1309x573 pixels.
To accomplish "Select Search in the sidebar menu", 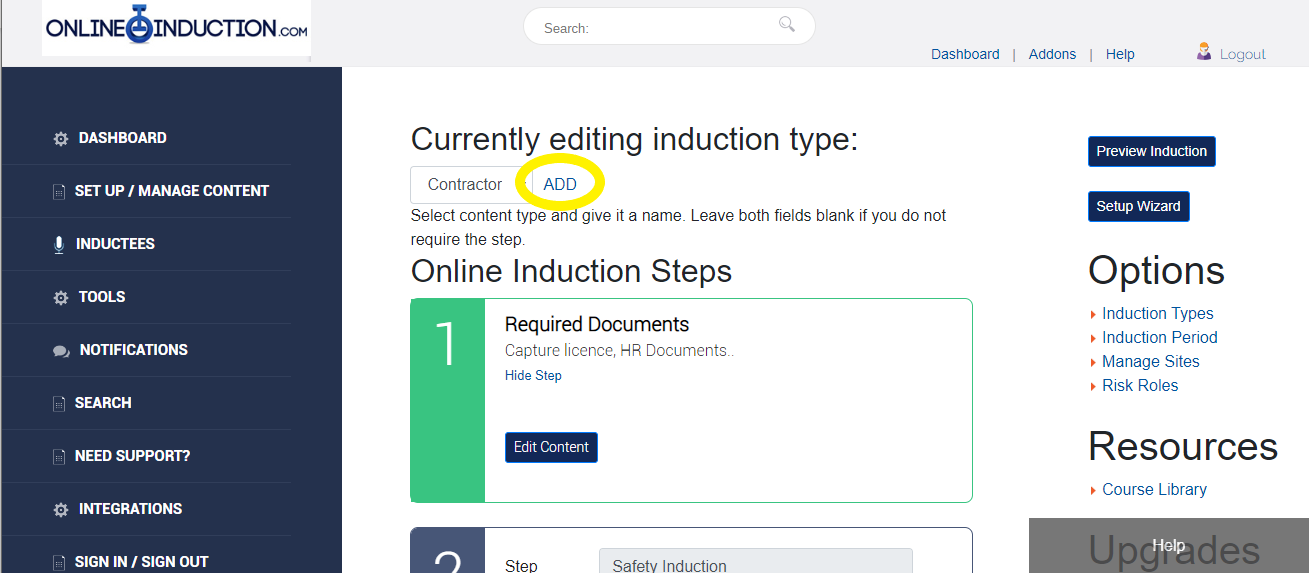I will 103,403.
